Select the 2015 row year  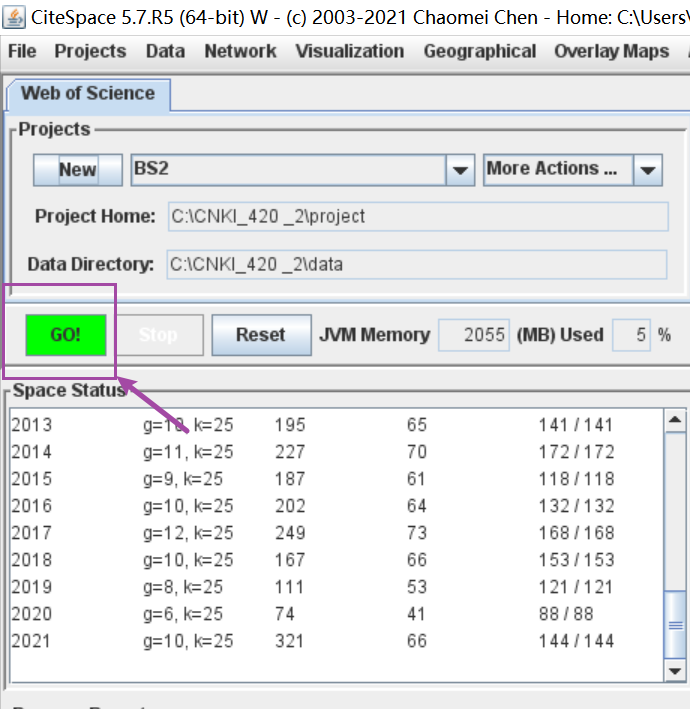[32, 479]
